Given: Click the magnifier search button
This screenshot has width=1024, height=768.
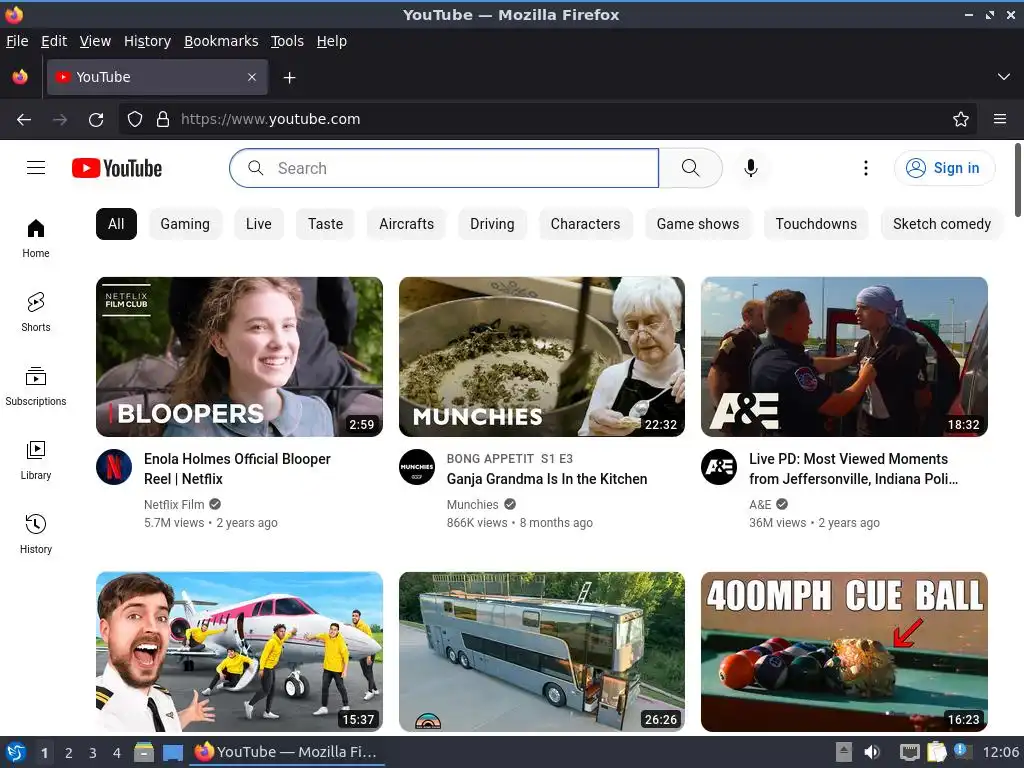Looking at the screenshot, I should 690,168.
